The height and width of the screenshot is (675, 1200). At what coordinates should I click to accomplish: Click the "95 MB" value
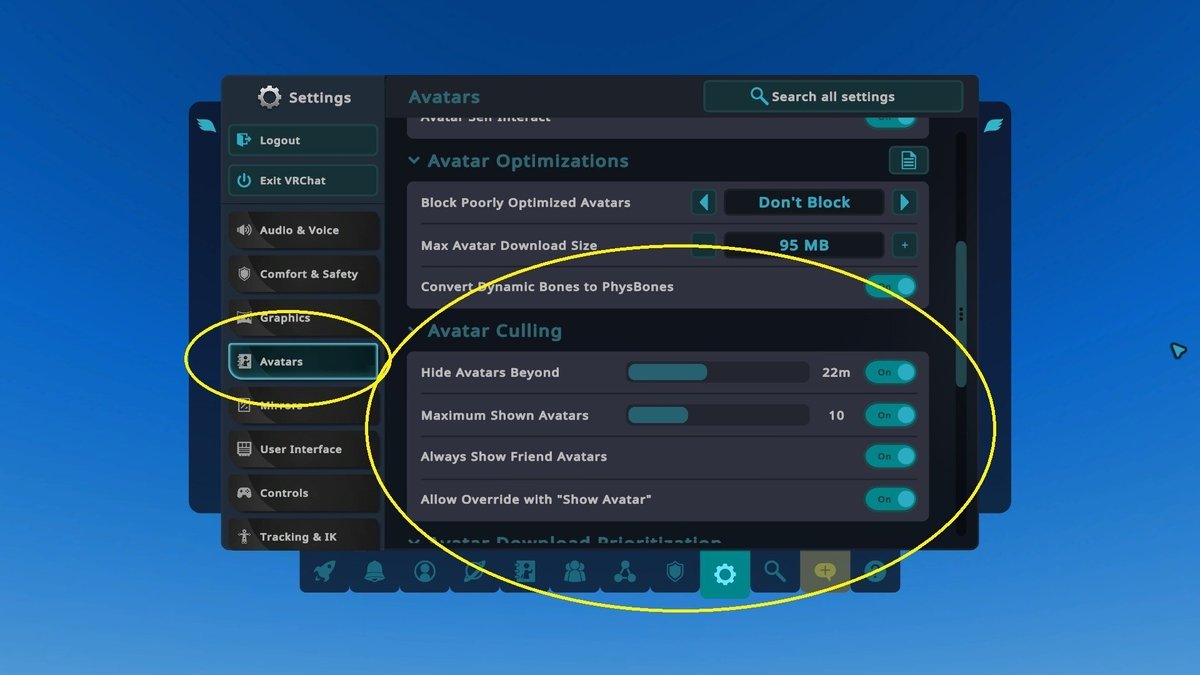804,245
